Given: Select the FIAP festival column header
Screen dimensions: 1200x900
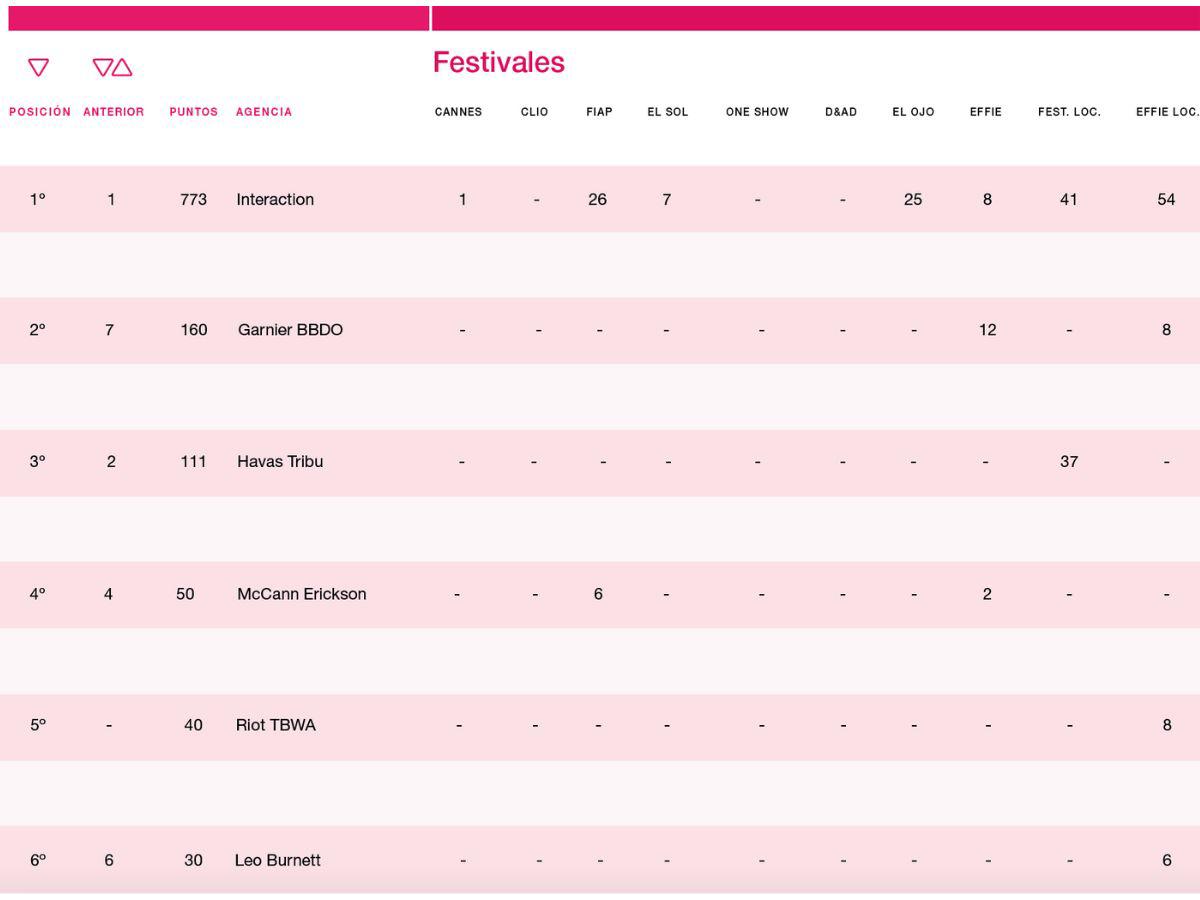Looking at the screenshot, I should (599, 112).
